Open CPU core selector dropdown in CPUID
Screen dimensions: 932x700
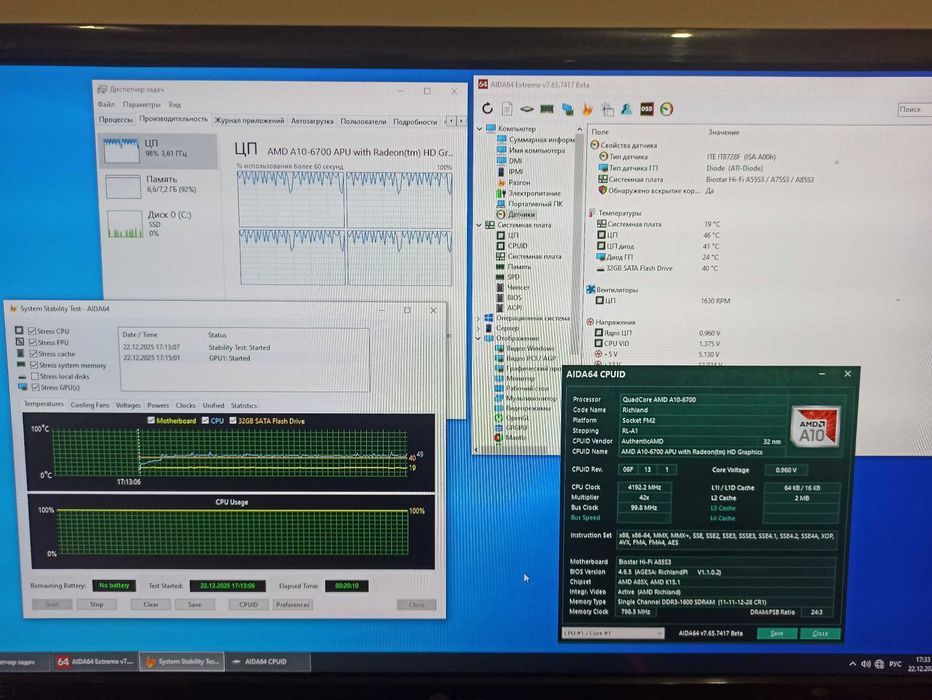pyautogui.click(x=613, y=633)
